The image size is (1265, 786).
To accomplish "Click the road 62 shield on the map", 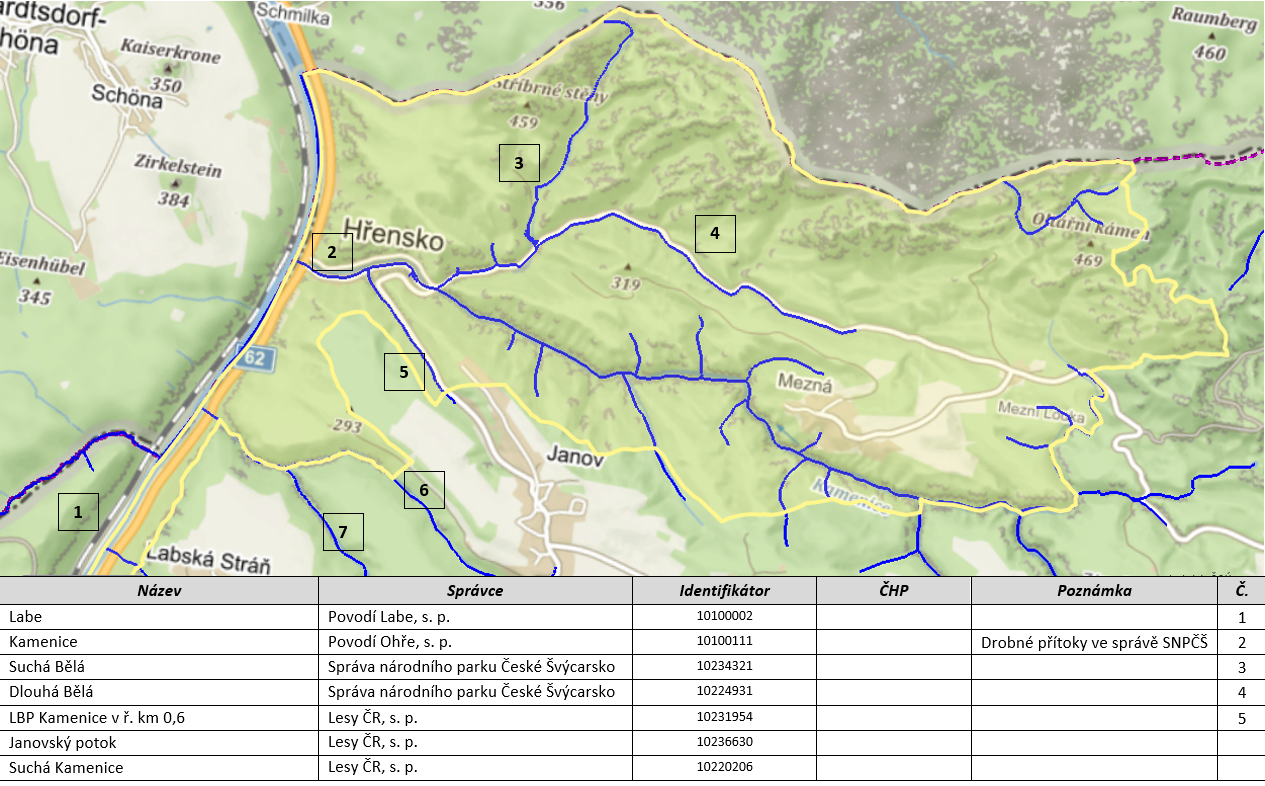I will coord(257,357).
